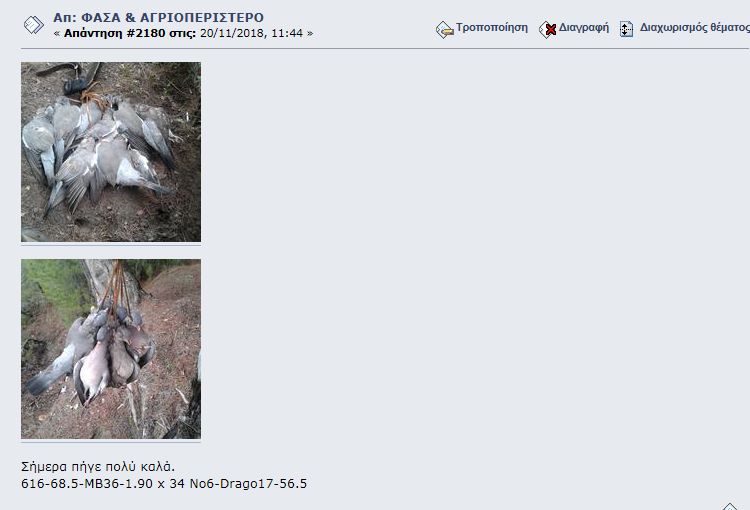The width and height of the screenshot is (750, 510).
Task: Click the line starting with 616-68.5-MB36
Action: tap(164, 484)
